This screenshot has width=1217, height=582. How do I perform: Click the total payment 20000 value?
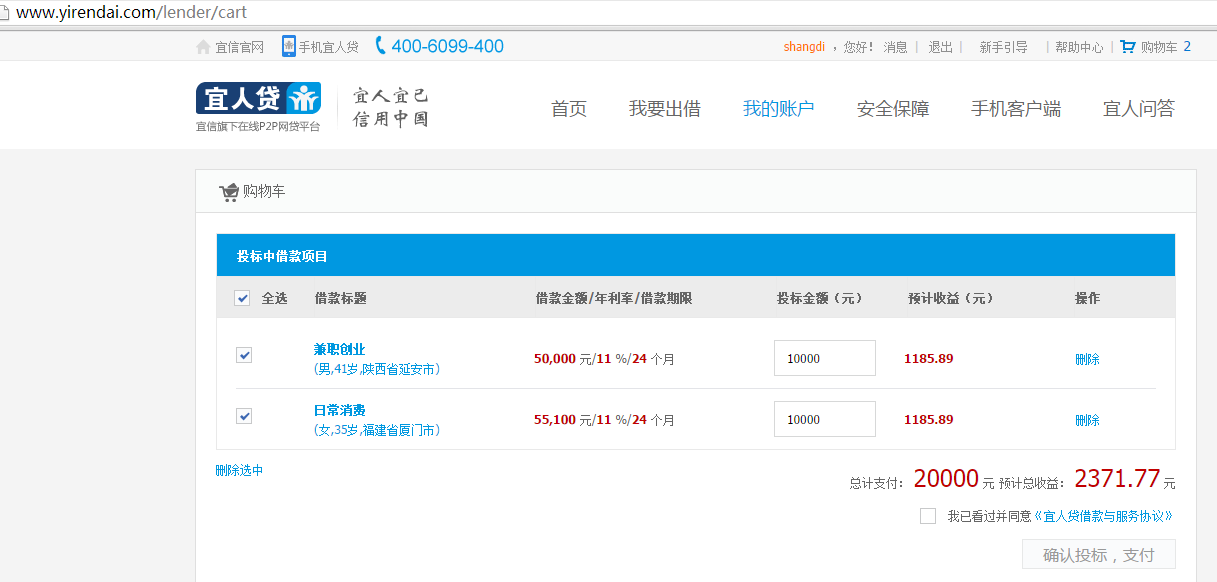point(946,479)
